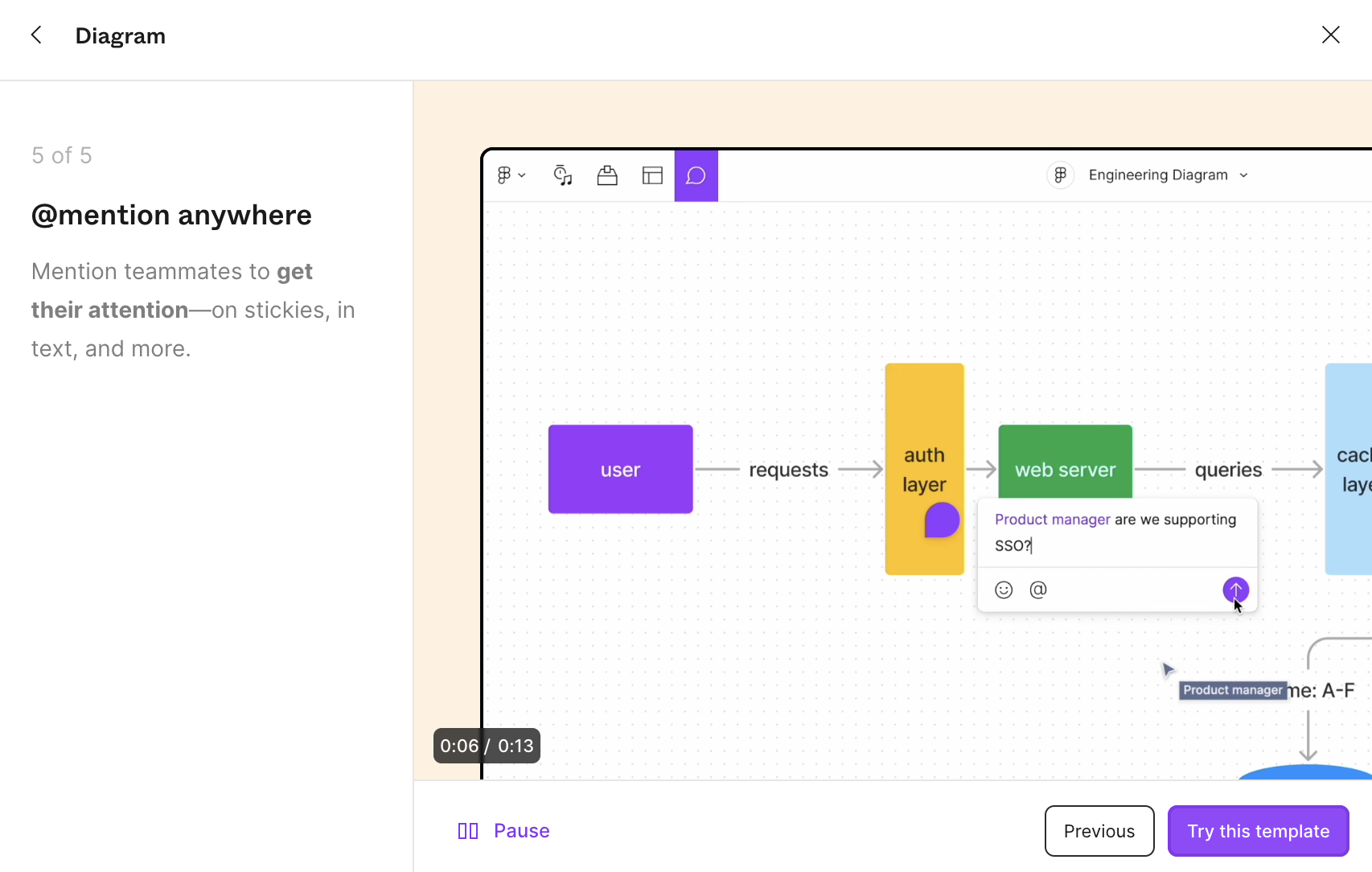The height and width of the screenshot is (872, 1372).
Task: Expand the Engineering Diagram title dropdown
Action: (x=1243, y=175)
